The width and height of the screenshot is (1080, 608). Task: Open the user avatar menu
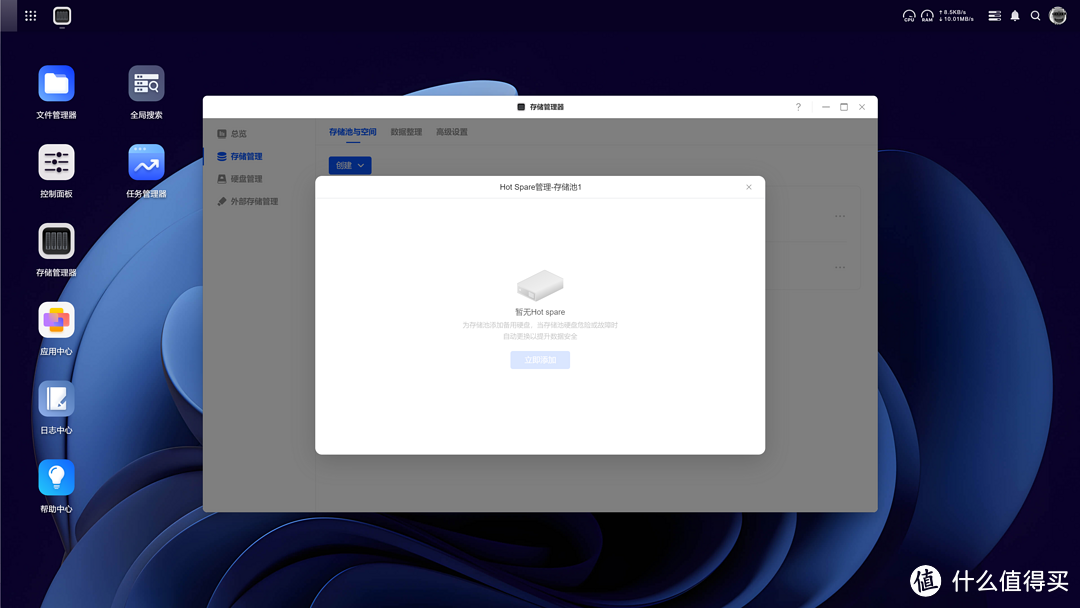(1058, 16)
